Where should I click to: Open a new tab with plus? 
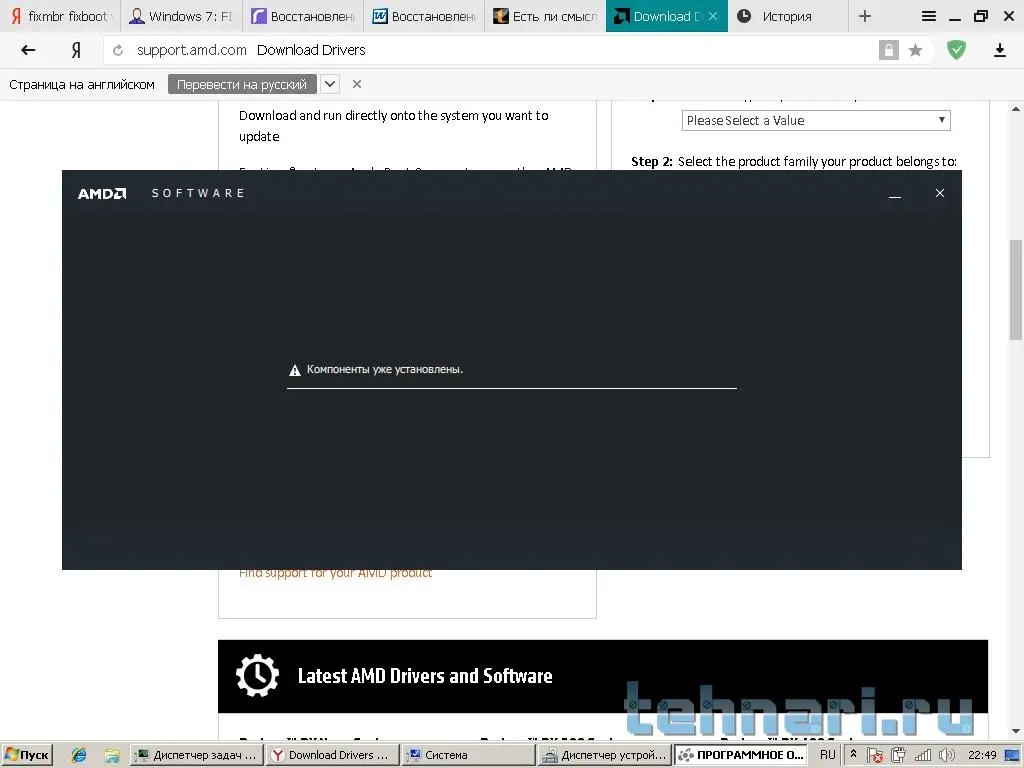865,16
